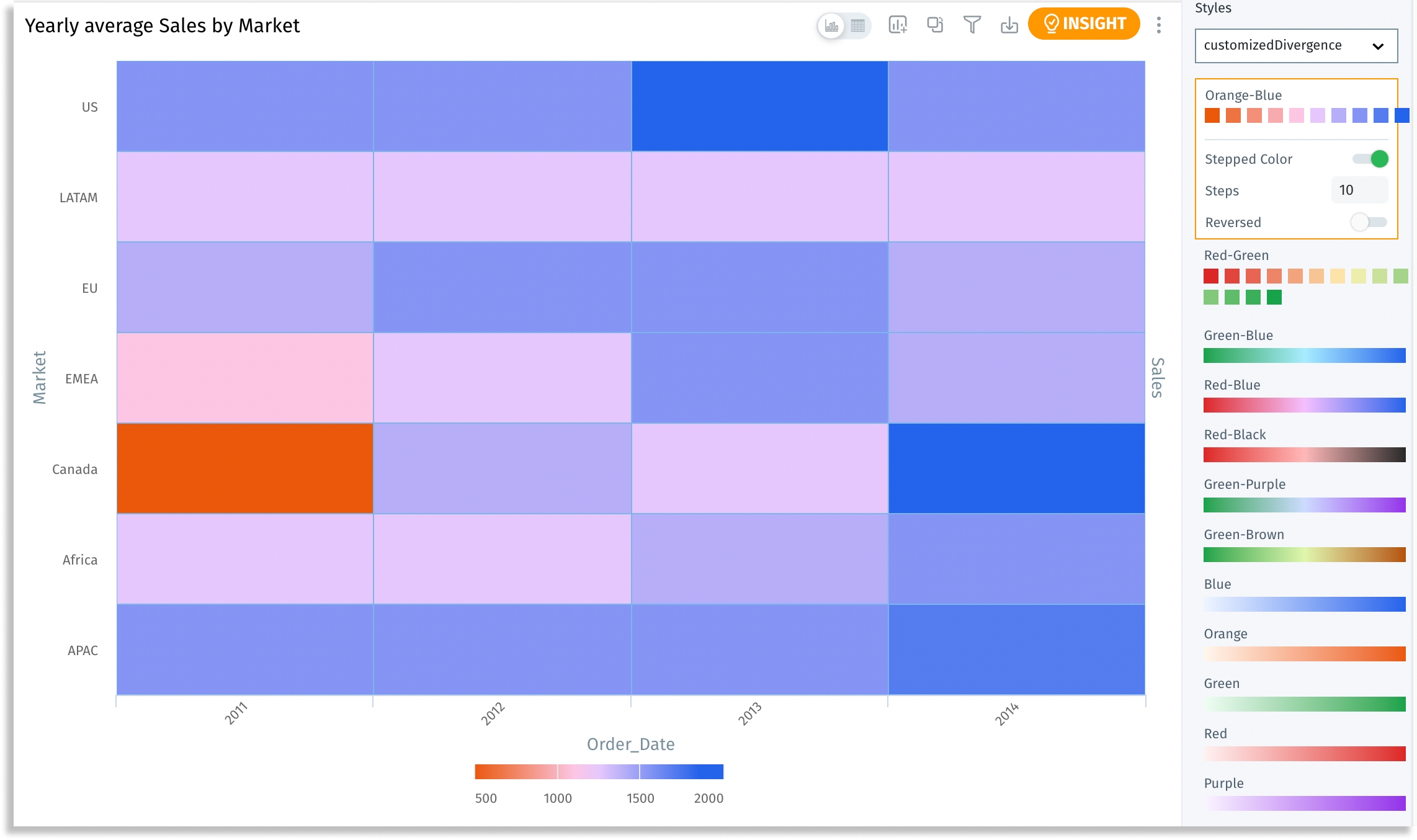Click the US 2013 heatmap cell
Image resolution: width=1417 pixels, height=840 pixels.
759,106
